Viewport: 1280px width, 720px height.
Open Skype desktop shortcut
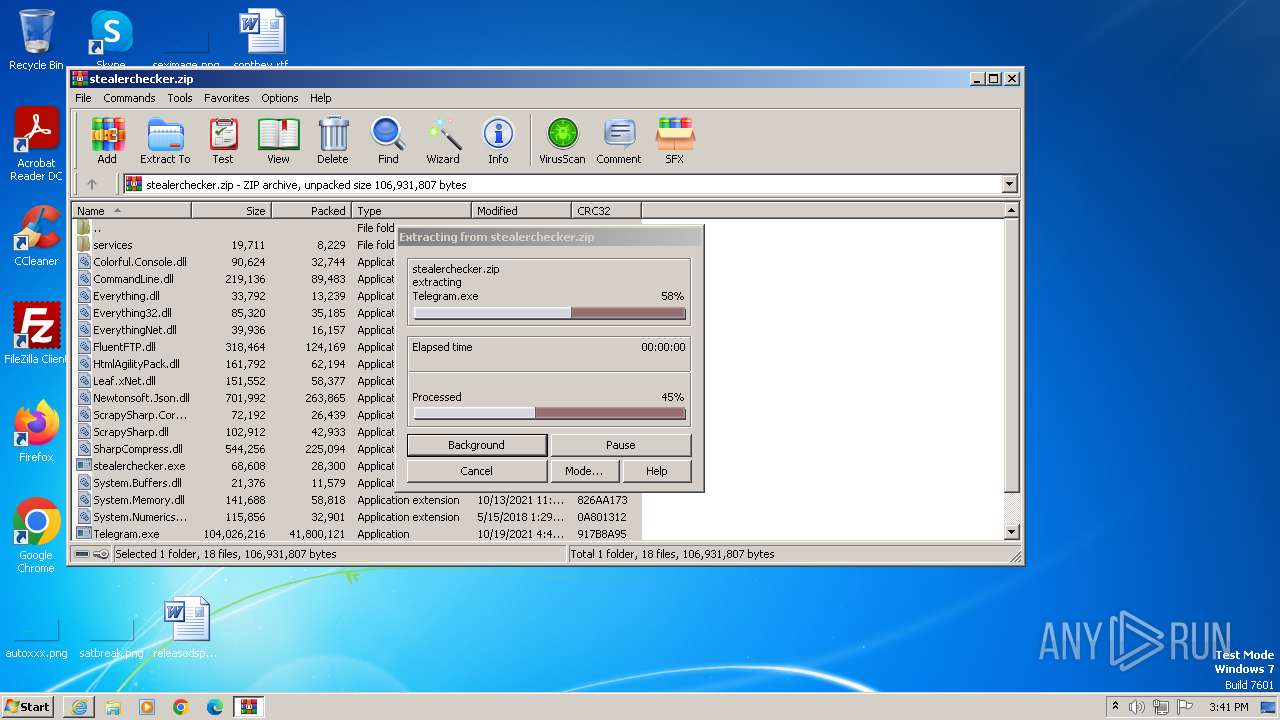(110, 38)
